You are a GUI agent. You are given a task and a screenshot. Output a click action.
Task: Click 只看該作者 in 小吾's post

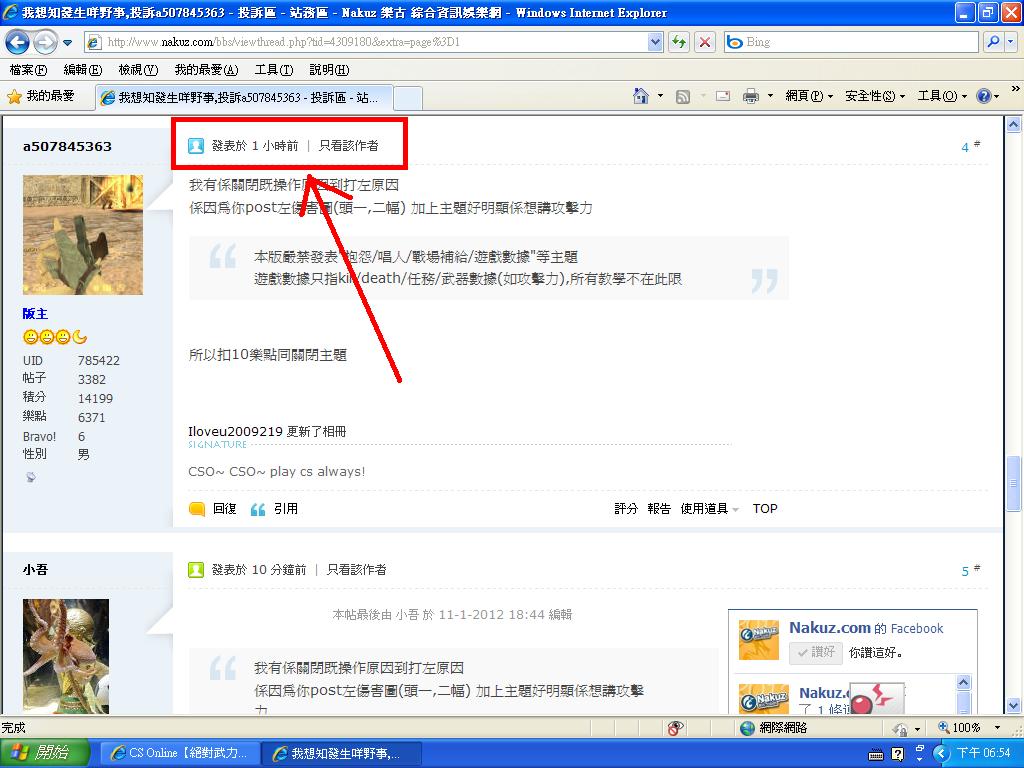(x=357, y=569)
